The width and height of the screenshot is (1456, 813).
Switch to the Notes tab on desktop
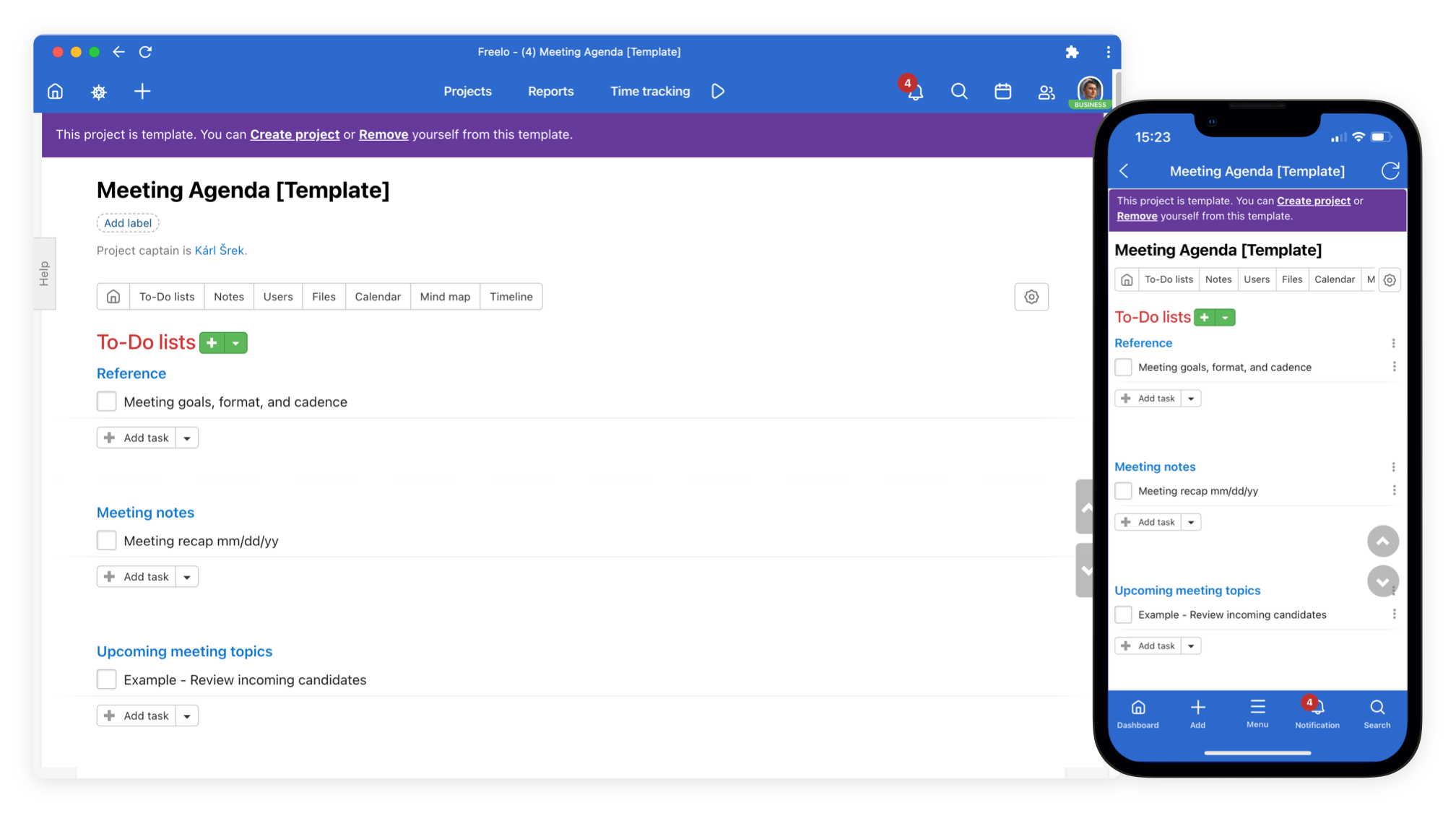point(229,297)
